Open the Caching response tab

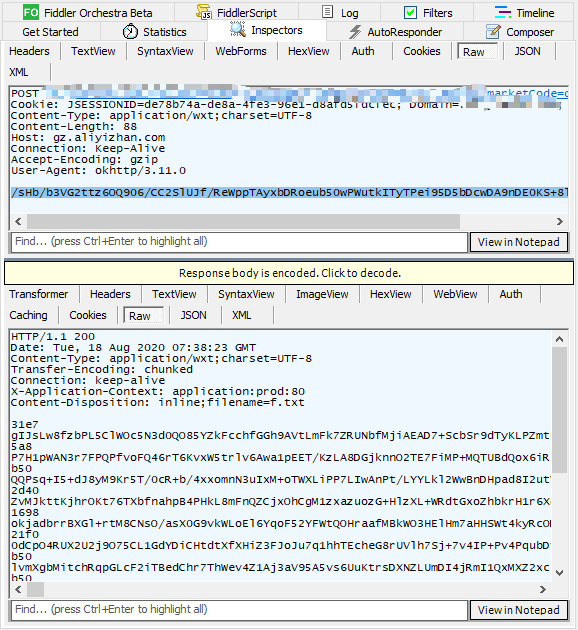28,315
